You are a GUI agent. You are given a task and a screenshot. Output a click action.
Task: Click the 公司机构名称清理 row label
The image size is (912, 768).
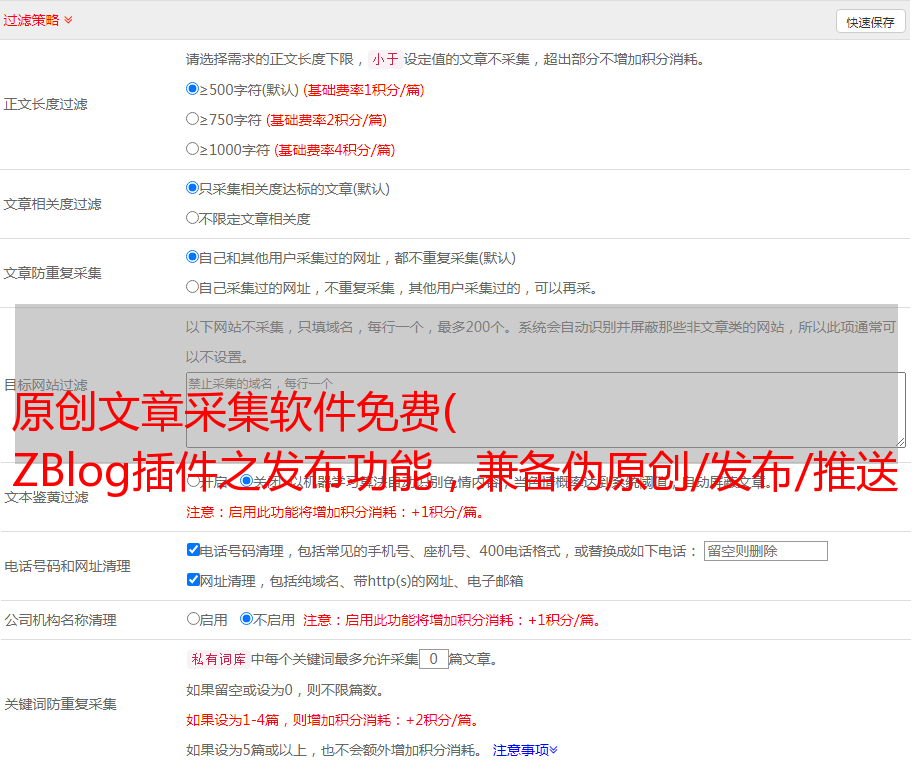tap(60, 620)
